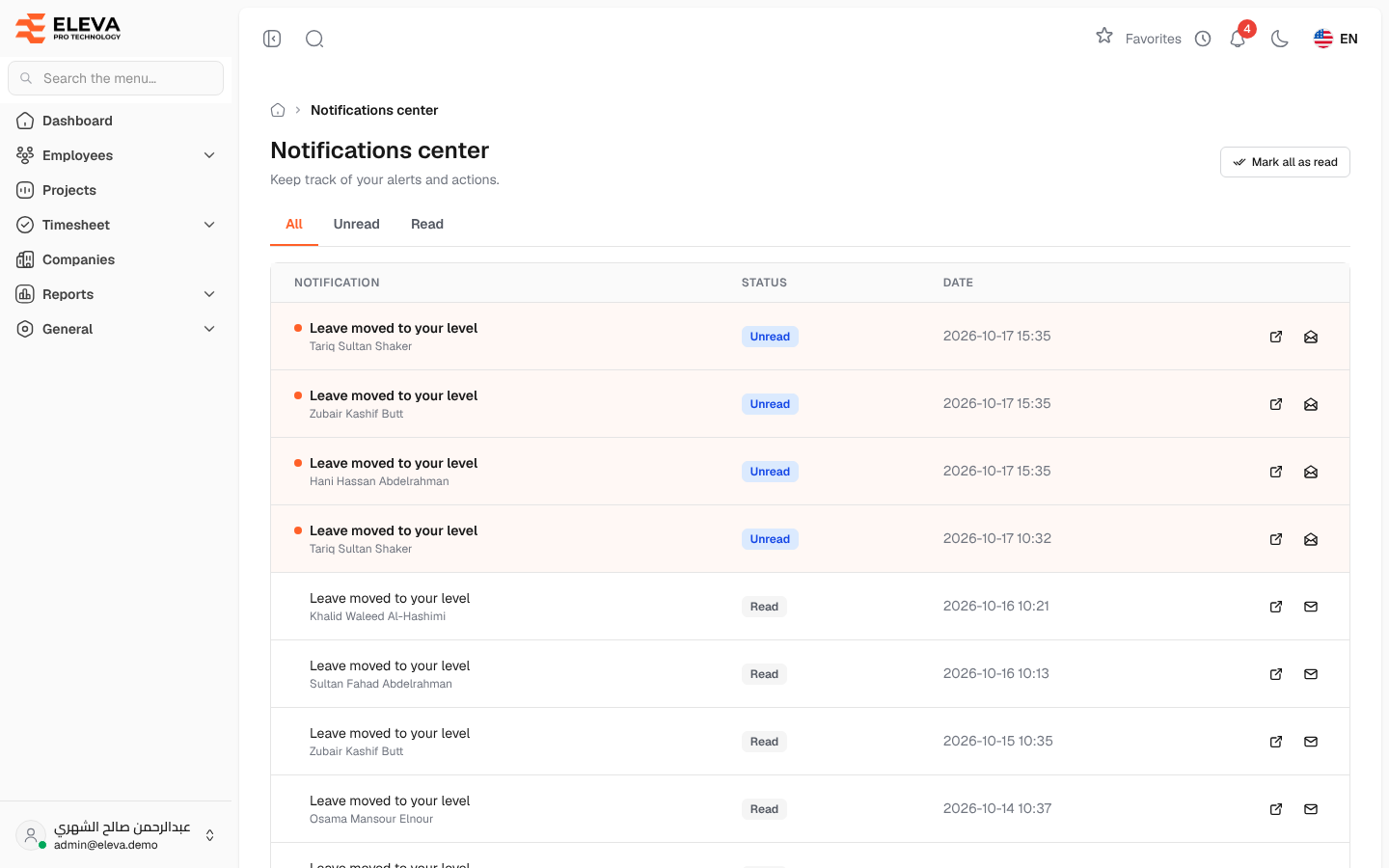The height and width of the screenshot is (868, 1389).
Task: Switch to the Read tab
Action: [x=427, y=224]
